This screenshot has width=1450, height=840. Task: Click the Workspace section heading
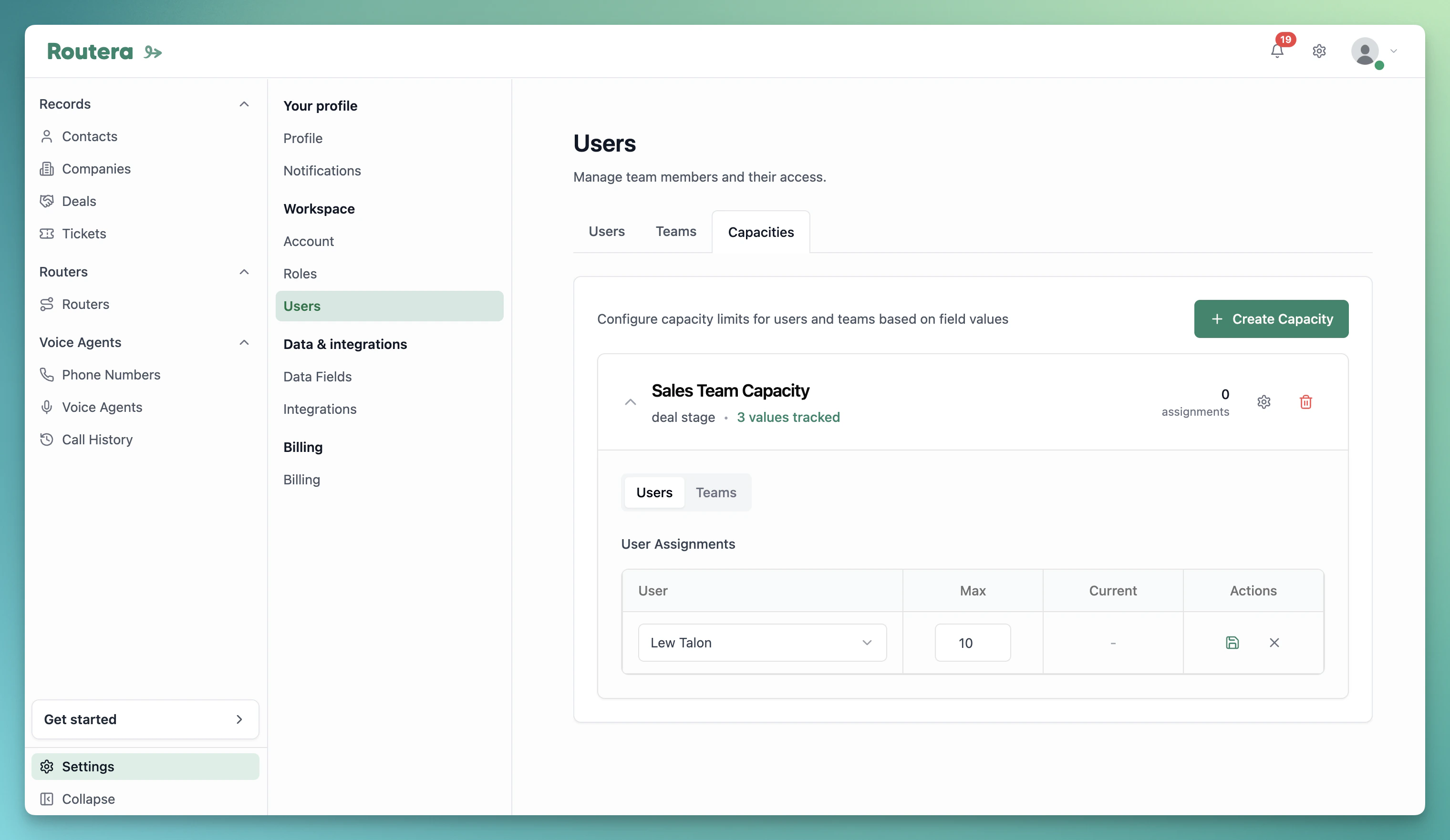click(x=319, y=209)
